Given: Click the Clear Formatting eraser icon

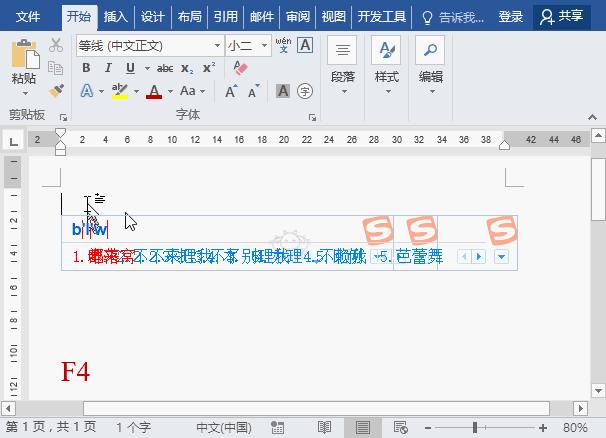Looking at the screenshot, I should pyautogui.click(x=240, y=68).
